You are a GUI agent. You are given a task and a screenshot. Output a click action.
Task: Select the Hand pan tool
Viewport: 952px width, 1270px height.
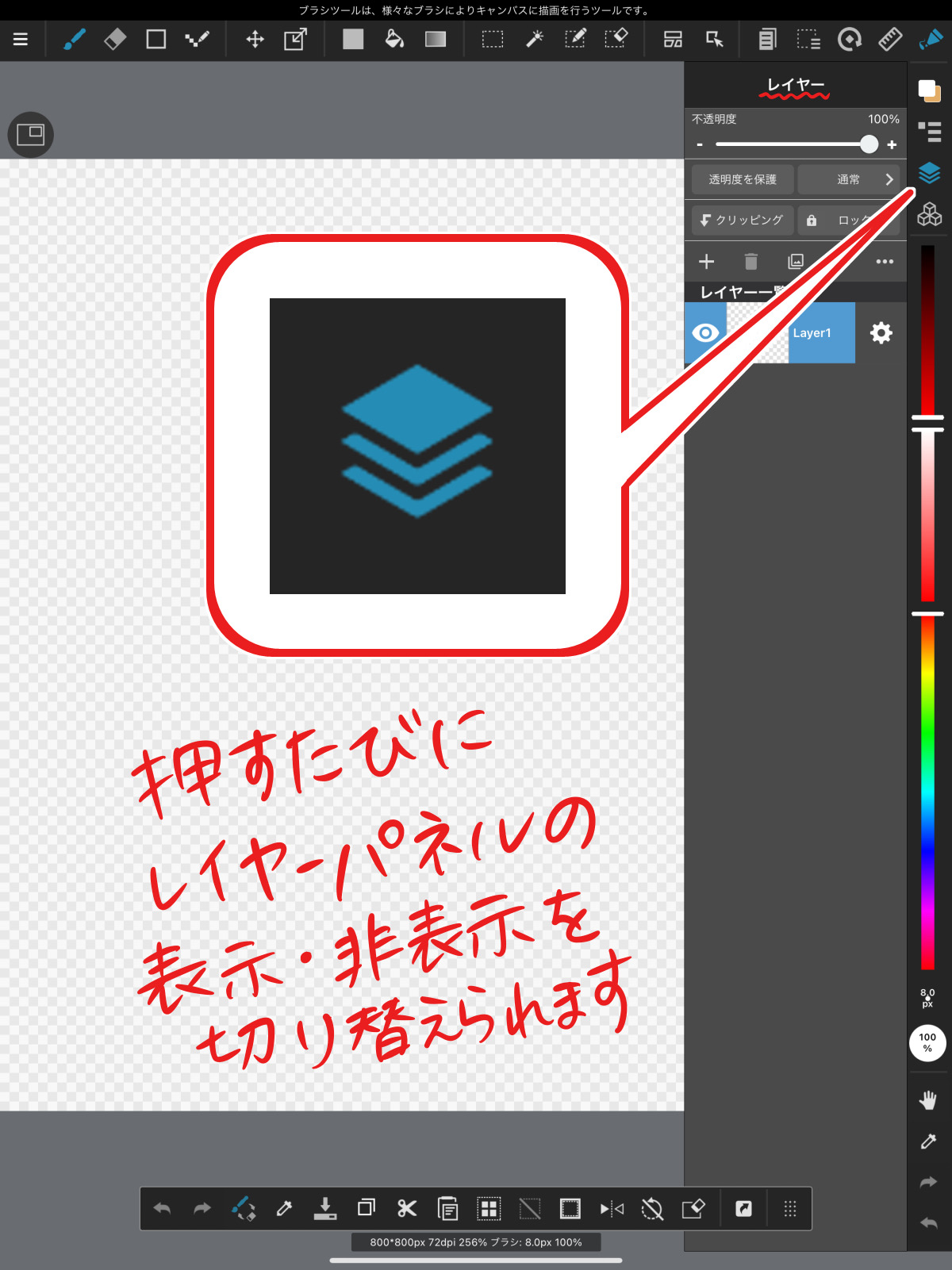pos(927,1100)
